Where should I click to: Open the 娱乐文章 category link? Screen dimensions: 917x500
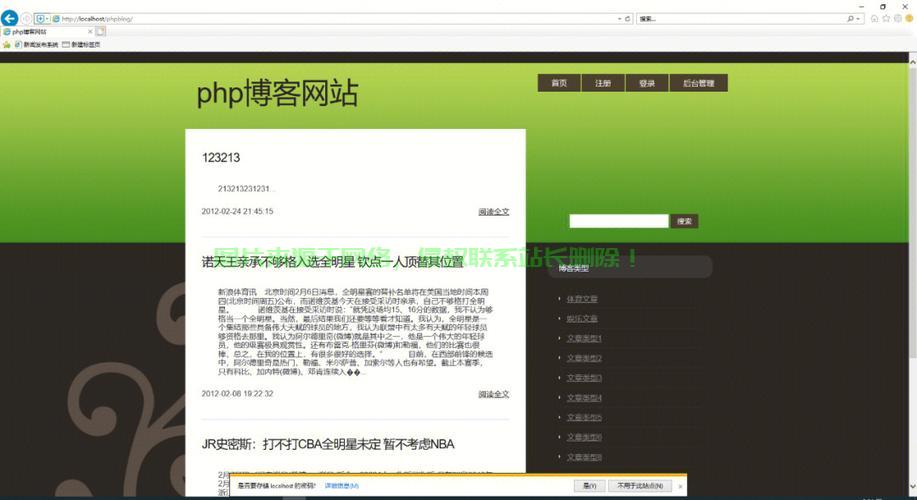(x=582, y=319)
